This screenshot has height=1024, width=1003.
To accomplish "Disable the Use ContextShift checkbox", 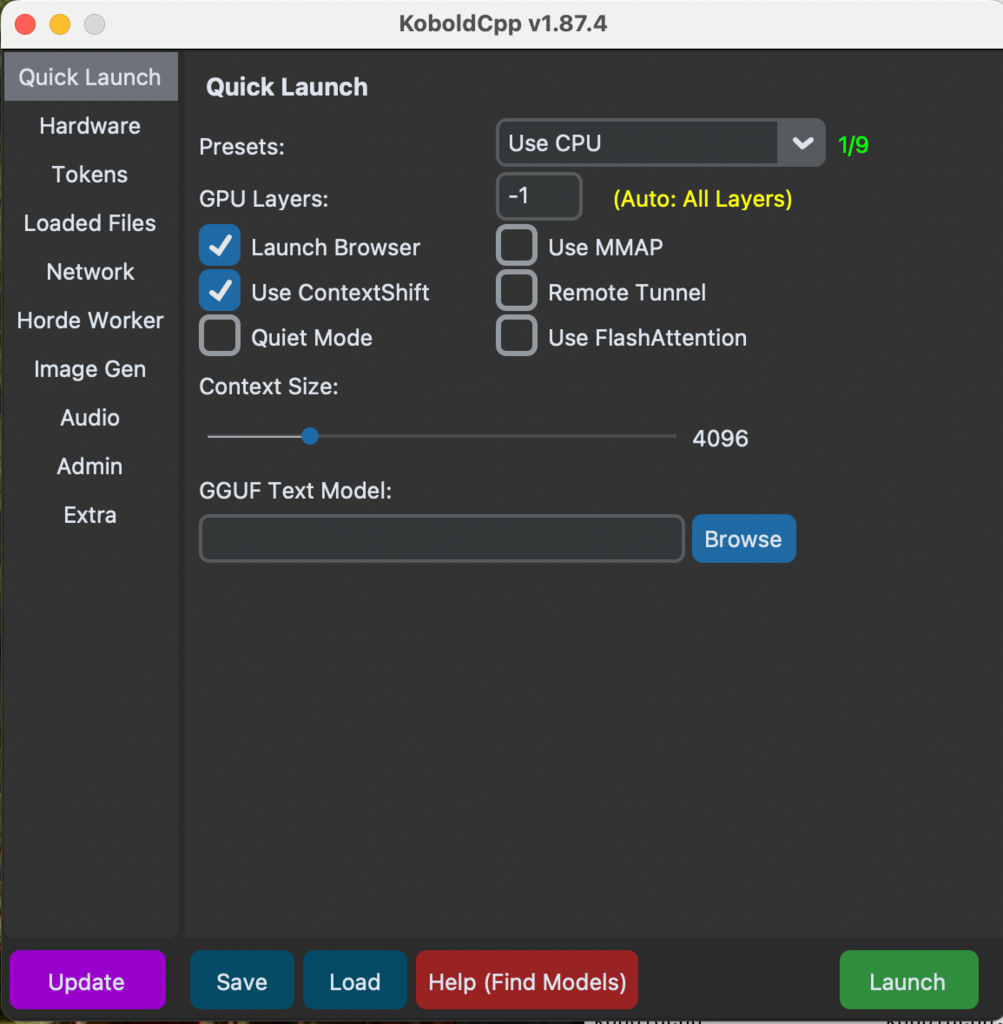I will 220,291.
